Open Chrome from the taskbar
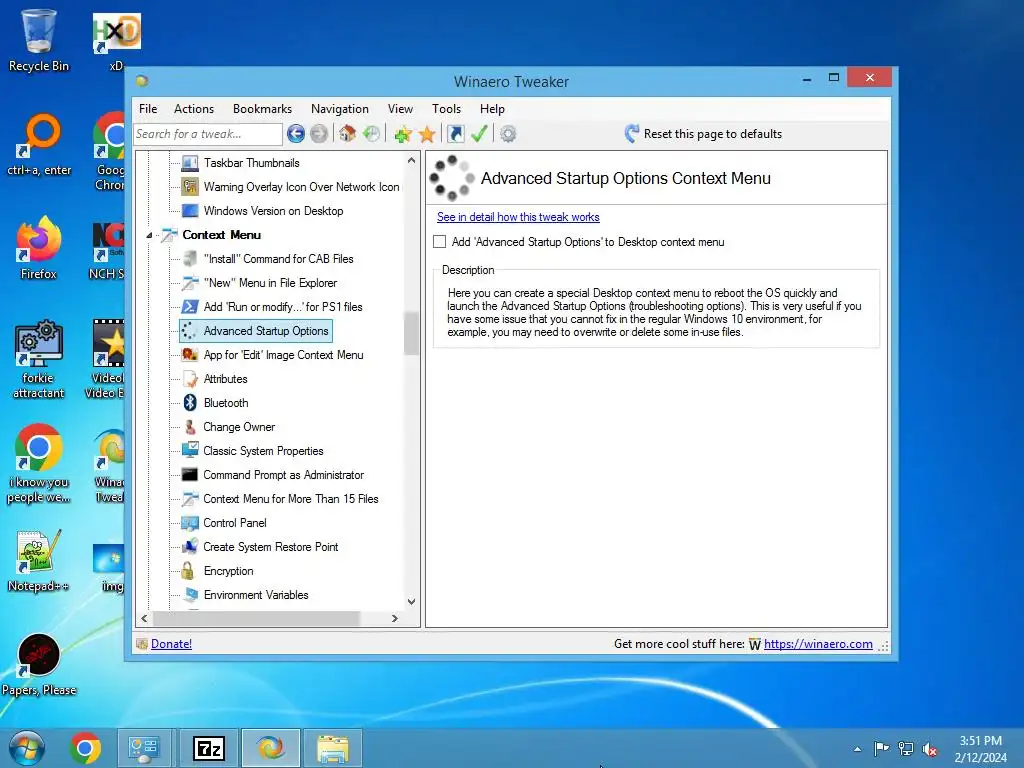 click(x=86, y=748)
